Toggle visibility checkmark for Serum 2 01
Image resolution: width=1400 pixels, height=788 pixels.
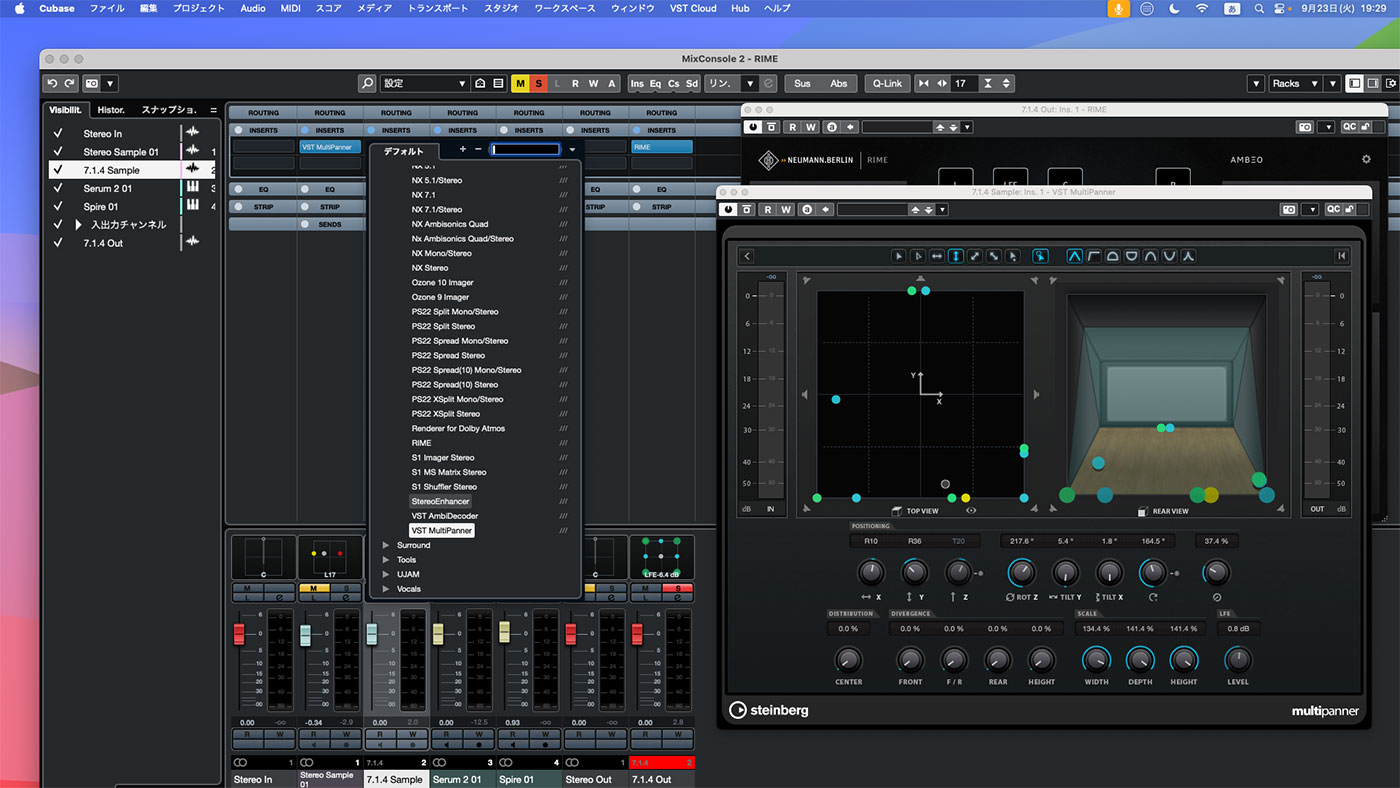coord(58,188)
